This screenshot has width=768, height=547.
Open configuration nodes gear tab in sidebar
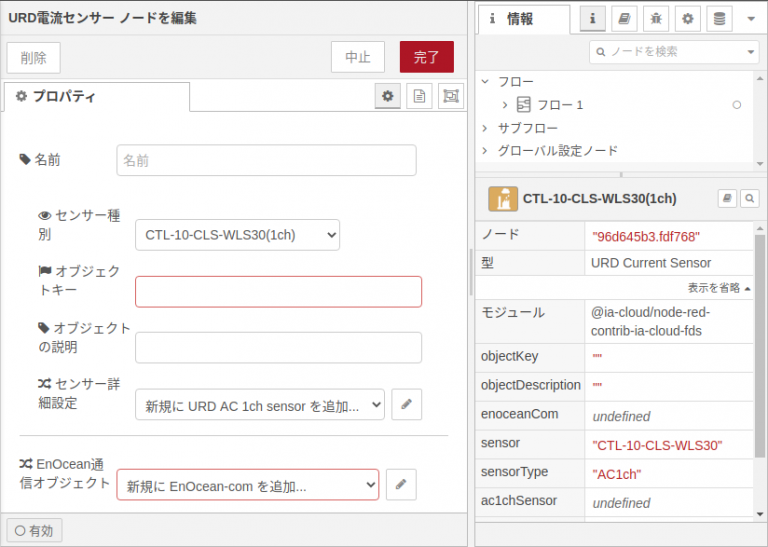[x=687, y=19]
